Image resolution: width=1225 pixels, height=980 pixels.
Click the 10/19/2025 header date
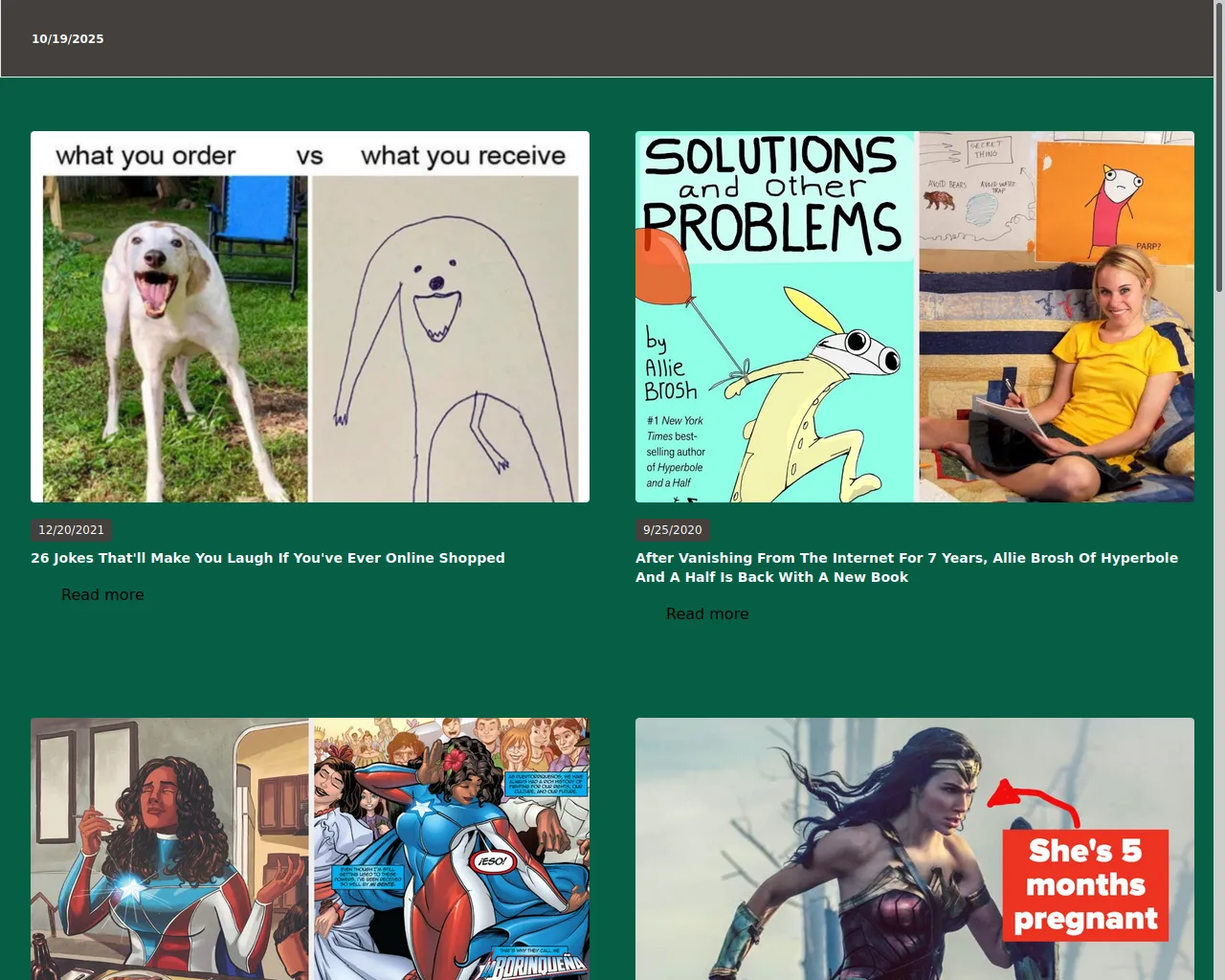68,39
